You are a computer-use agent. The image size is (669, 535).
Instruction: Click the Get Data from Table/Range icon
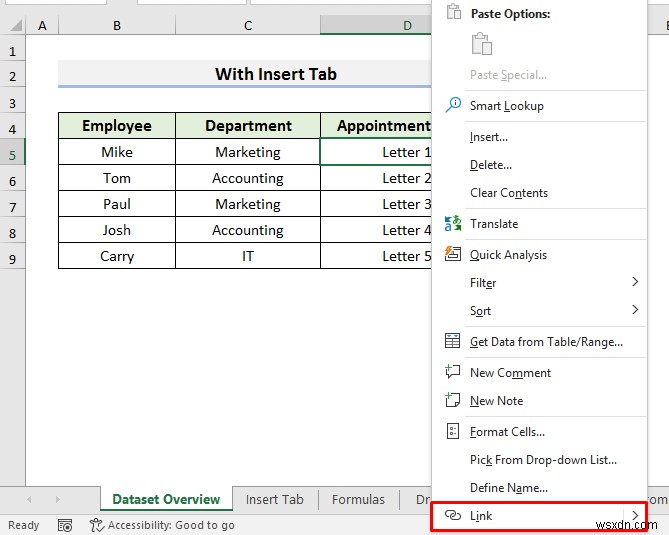(452, 341)
